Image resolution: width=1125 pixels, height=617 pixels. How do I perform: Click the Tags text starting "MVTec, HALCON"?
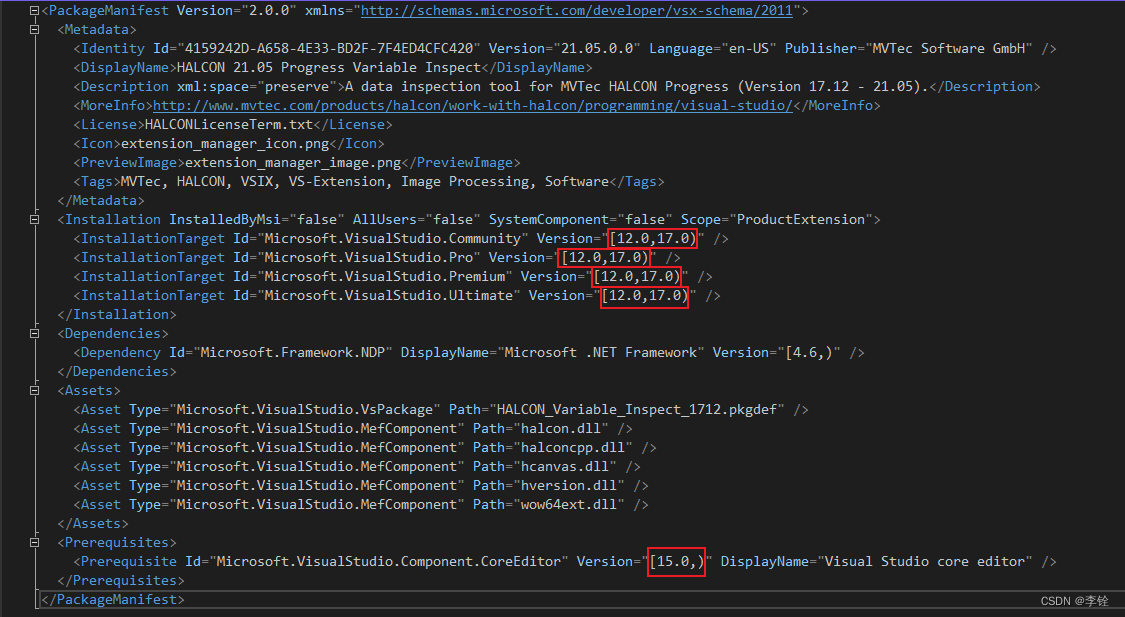(364, 182)
